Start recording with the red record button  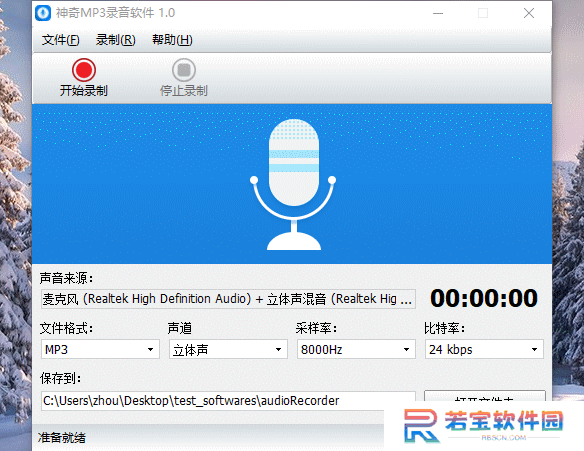pos(84,70)
